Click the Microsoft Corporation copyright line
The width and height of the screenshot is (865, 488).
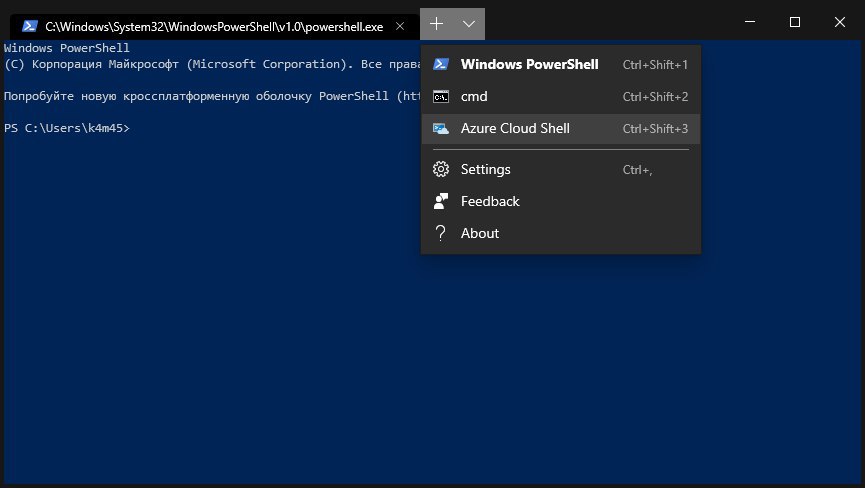(212, 64)
